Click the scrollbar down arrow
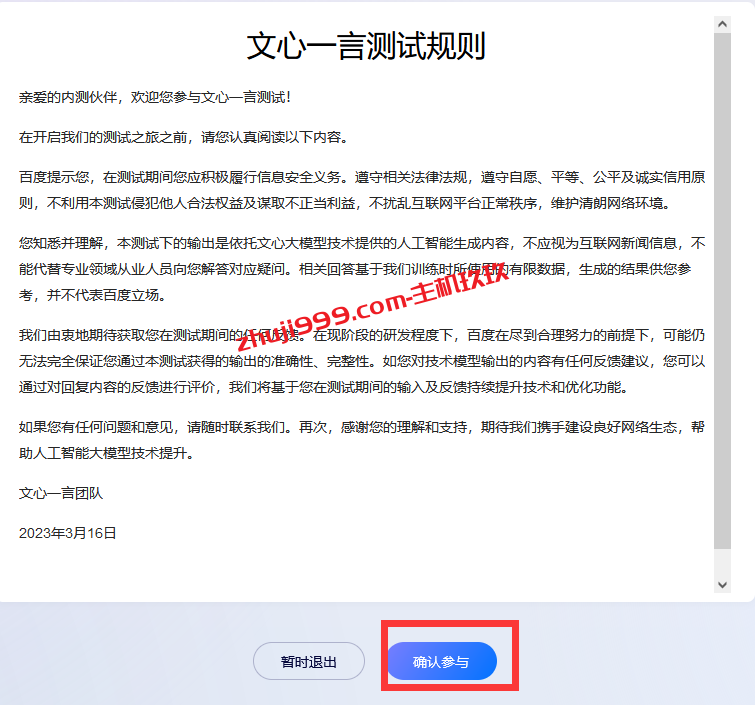755x705 pixels. [722, 585]
